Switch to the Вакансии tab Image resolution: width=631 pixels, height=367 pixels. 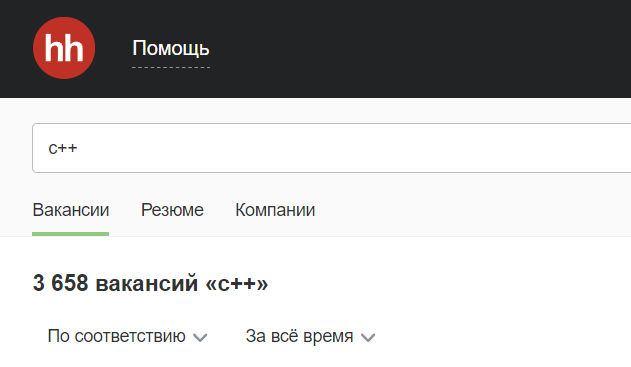[71, 210]
